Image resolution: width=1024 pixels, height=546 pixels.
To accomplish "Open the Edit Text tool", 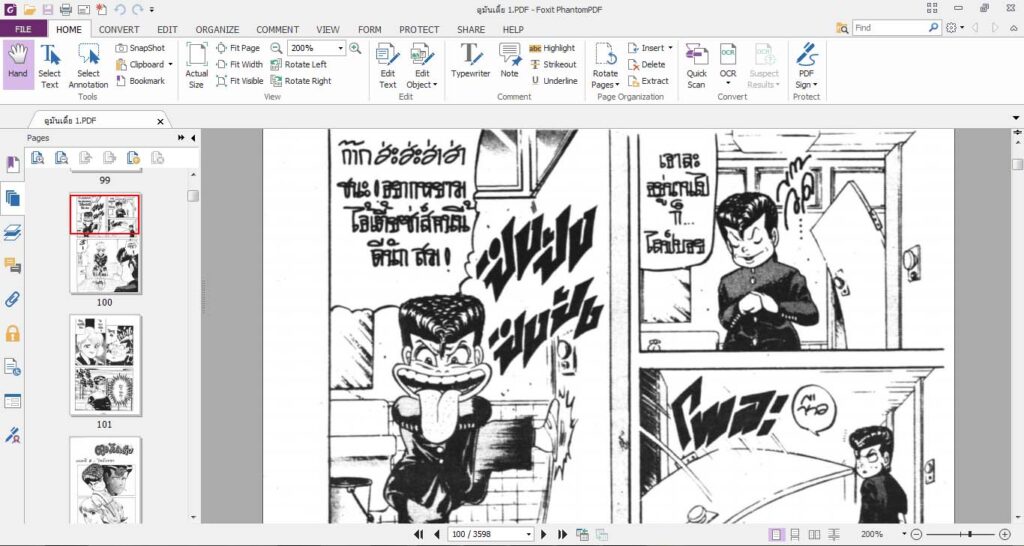I will (x=388, y=65).
